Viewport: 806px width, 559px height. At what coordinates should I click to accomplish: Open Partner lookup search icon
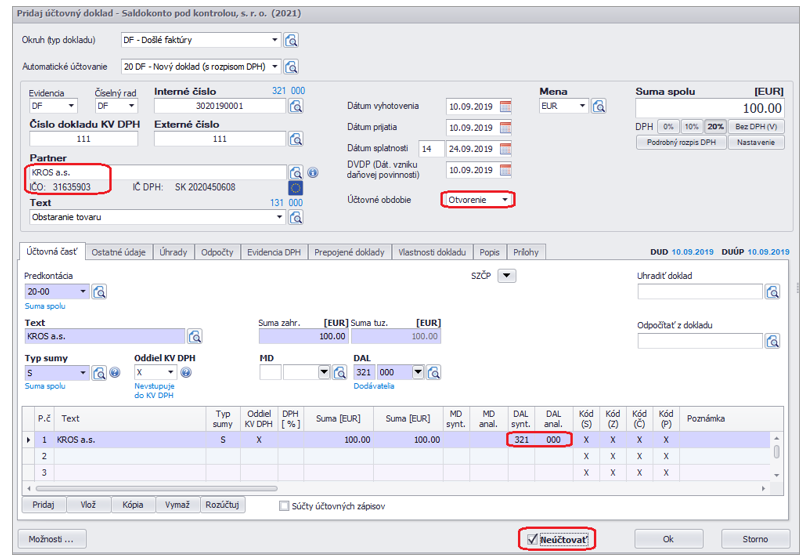pos(295,172)
